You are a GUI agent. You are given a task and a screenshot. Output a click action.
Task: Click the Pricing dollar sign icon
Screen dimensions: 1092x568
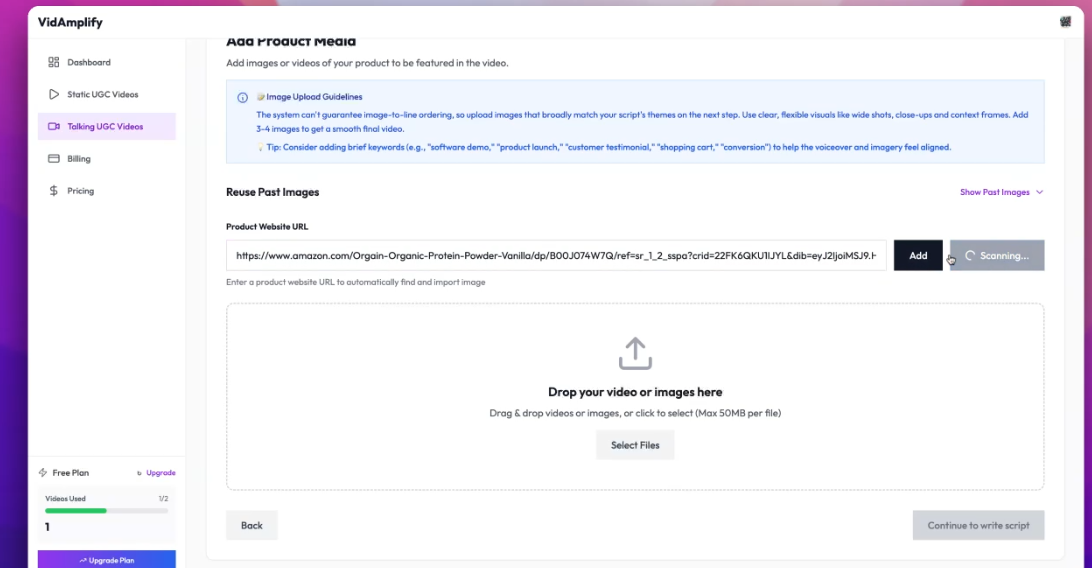54,191
